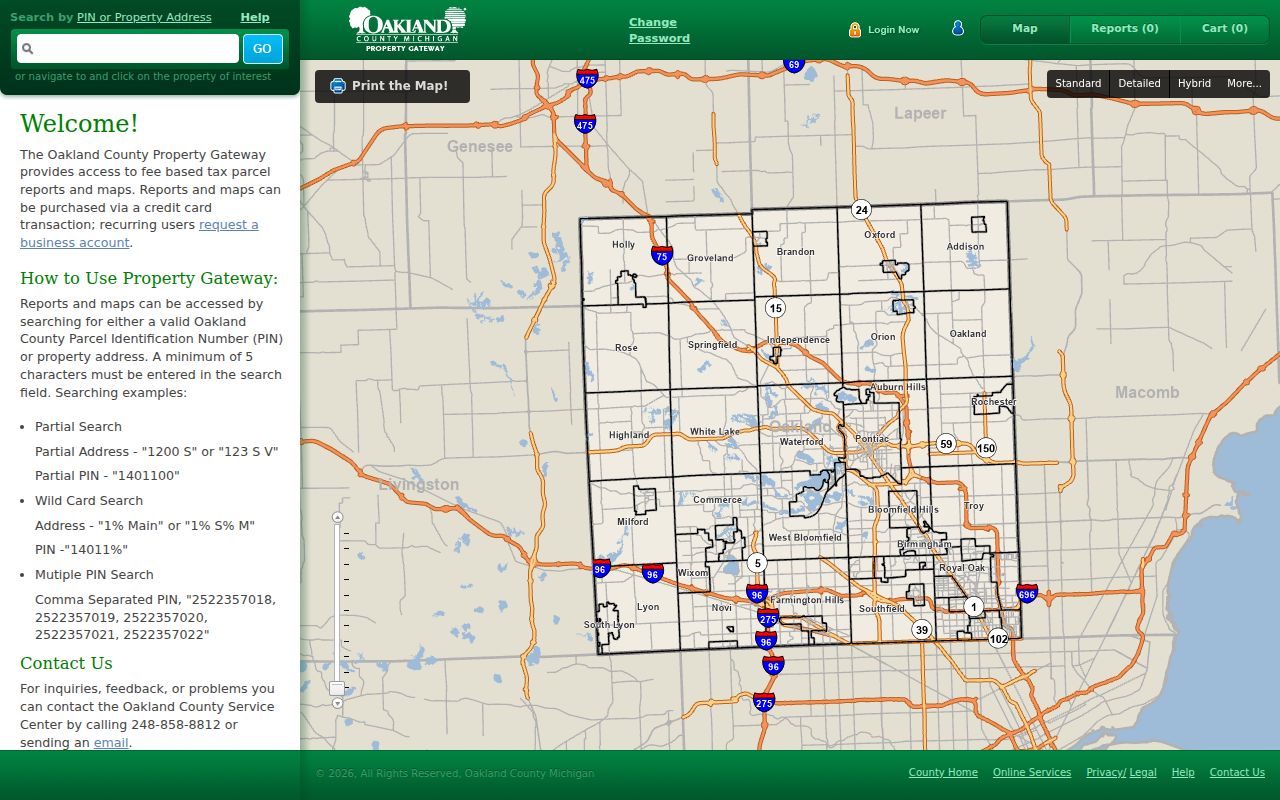Viewport: 1280px width, 800px height.
Task: Click the I-75 shield near Groveland
Action: point(661,255)
